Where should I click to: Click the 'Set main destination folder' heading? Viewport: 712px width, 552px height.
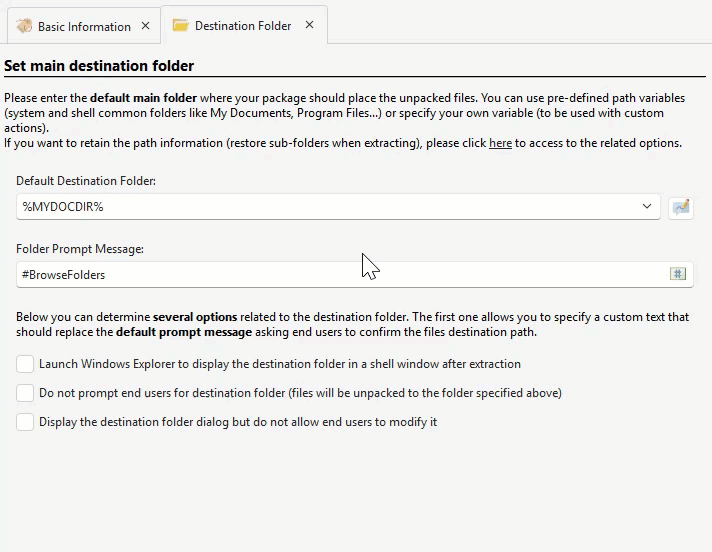(99, 66)
